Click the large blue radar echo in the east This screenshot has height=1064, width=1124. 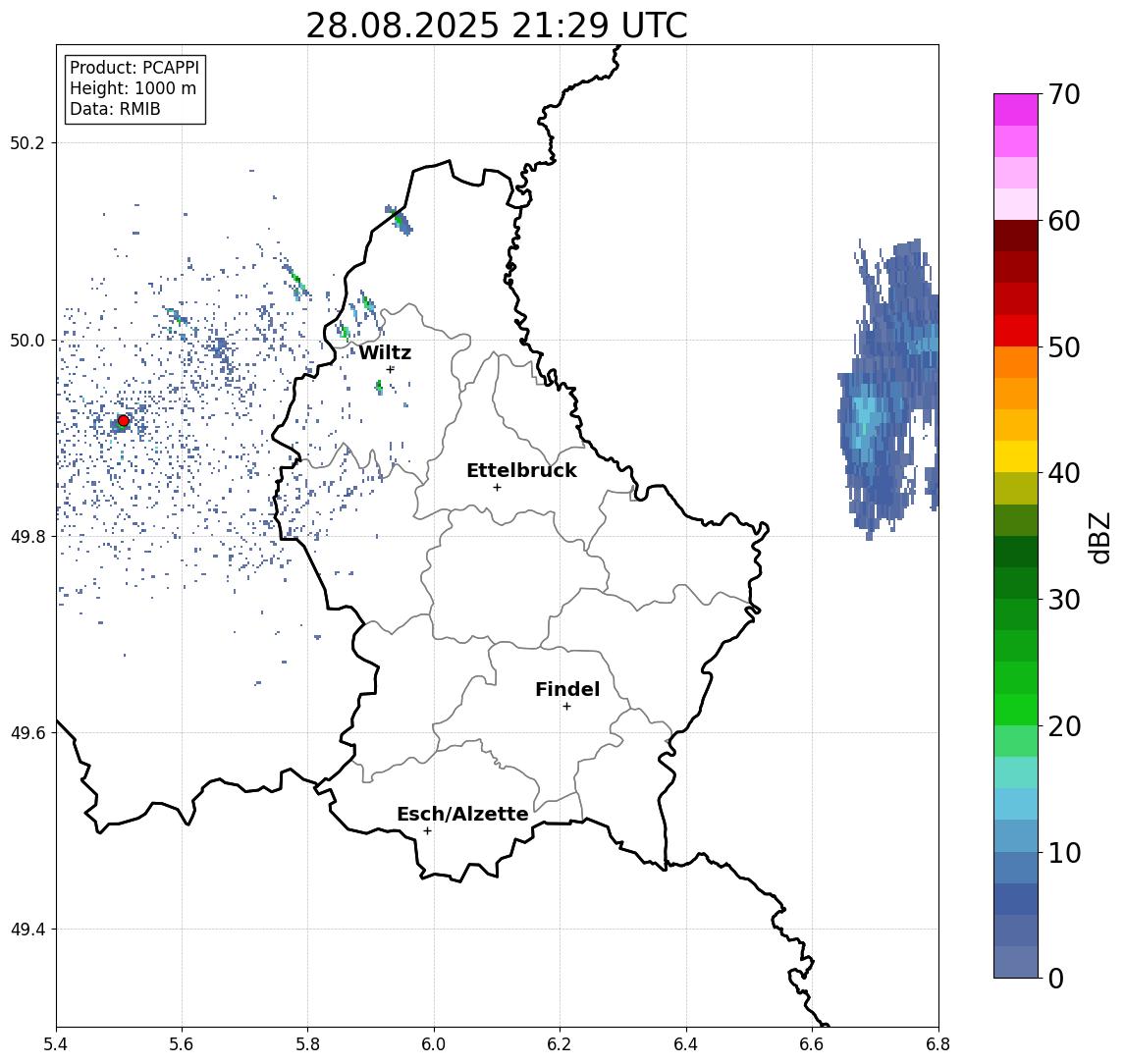click(888, 391)
